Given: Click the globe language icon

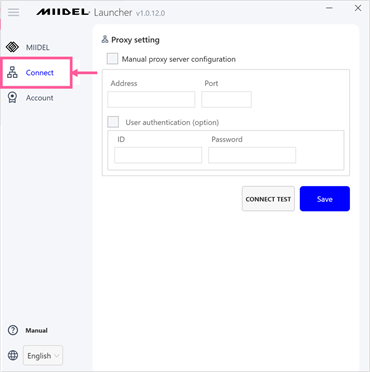Looking at the screenshot, I should click(x=13, y=355).
